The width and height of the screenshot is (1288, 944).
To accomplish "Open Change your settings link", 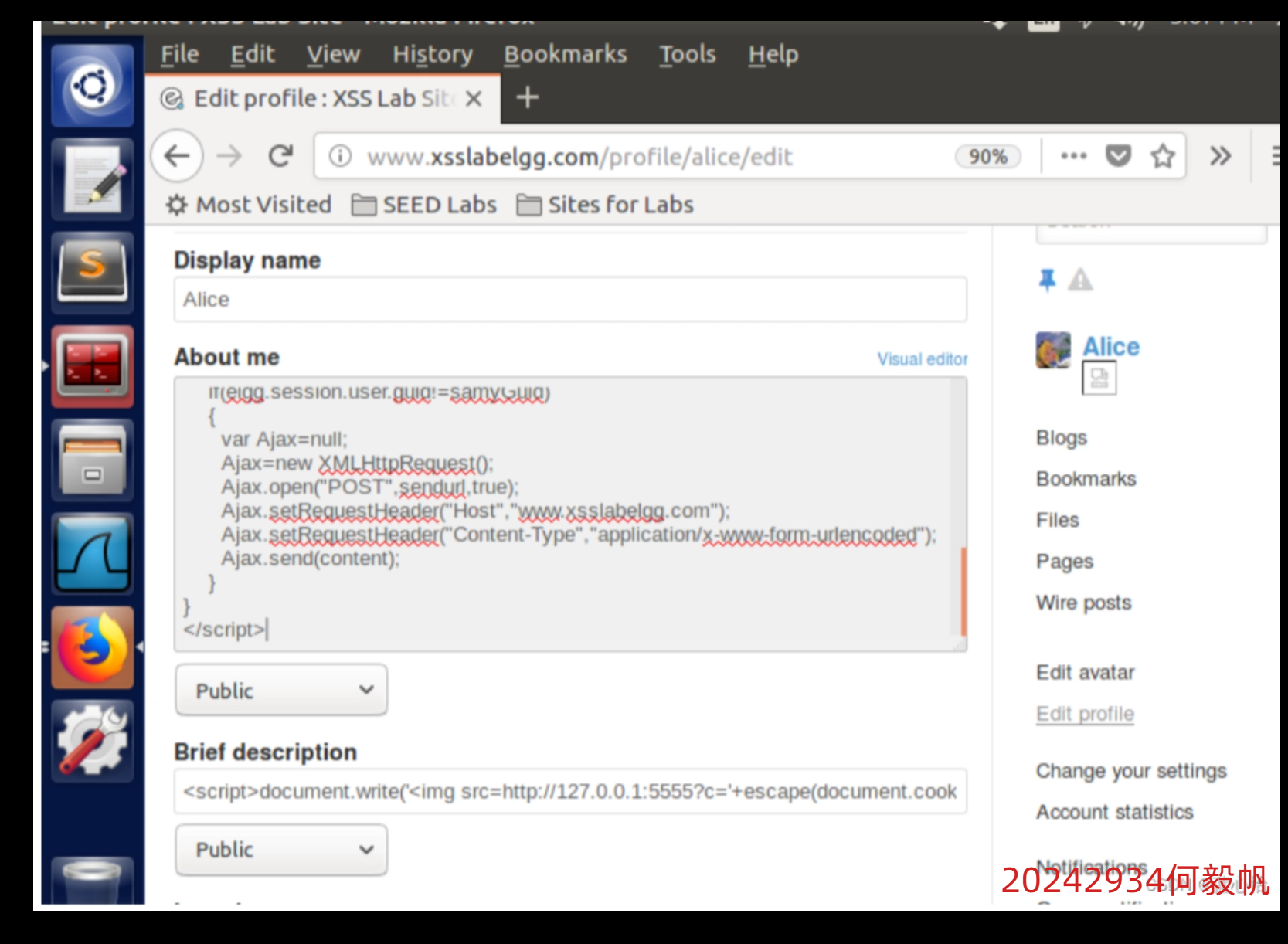I will (x=1132, y=771).
